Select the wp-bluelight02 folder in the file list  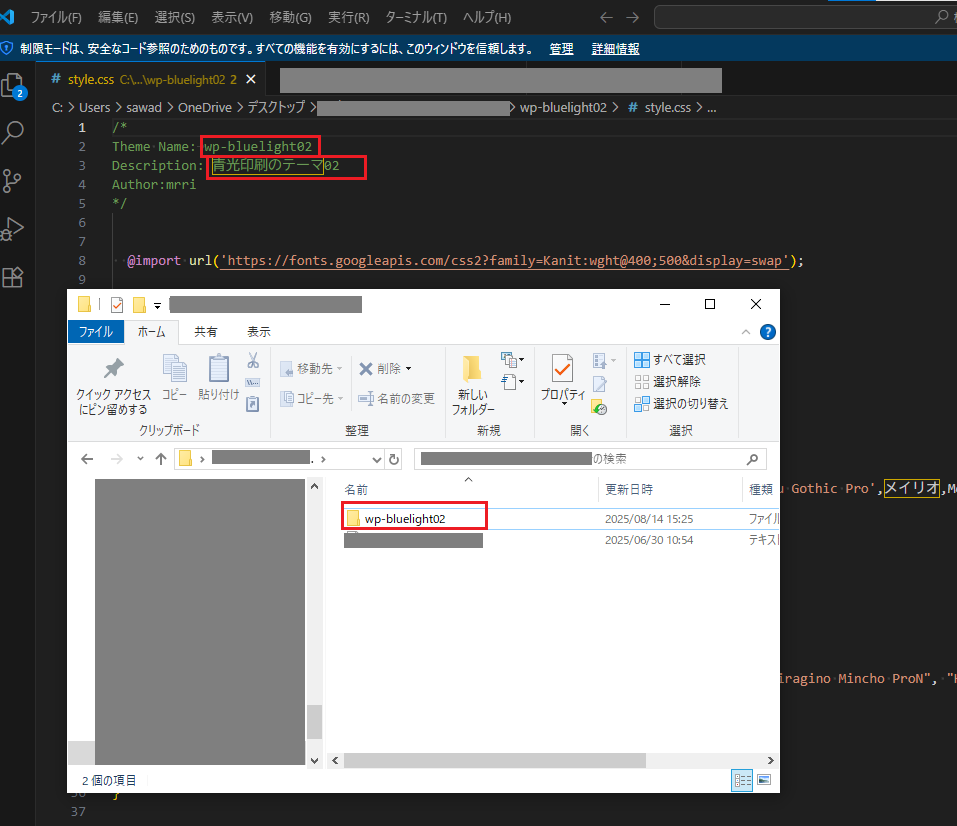pos(404,519)
